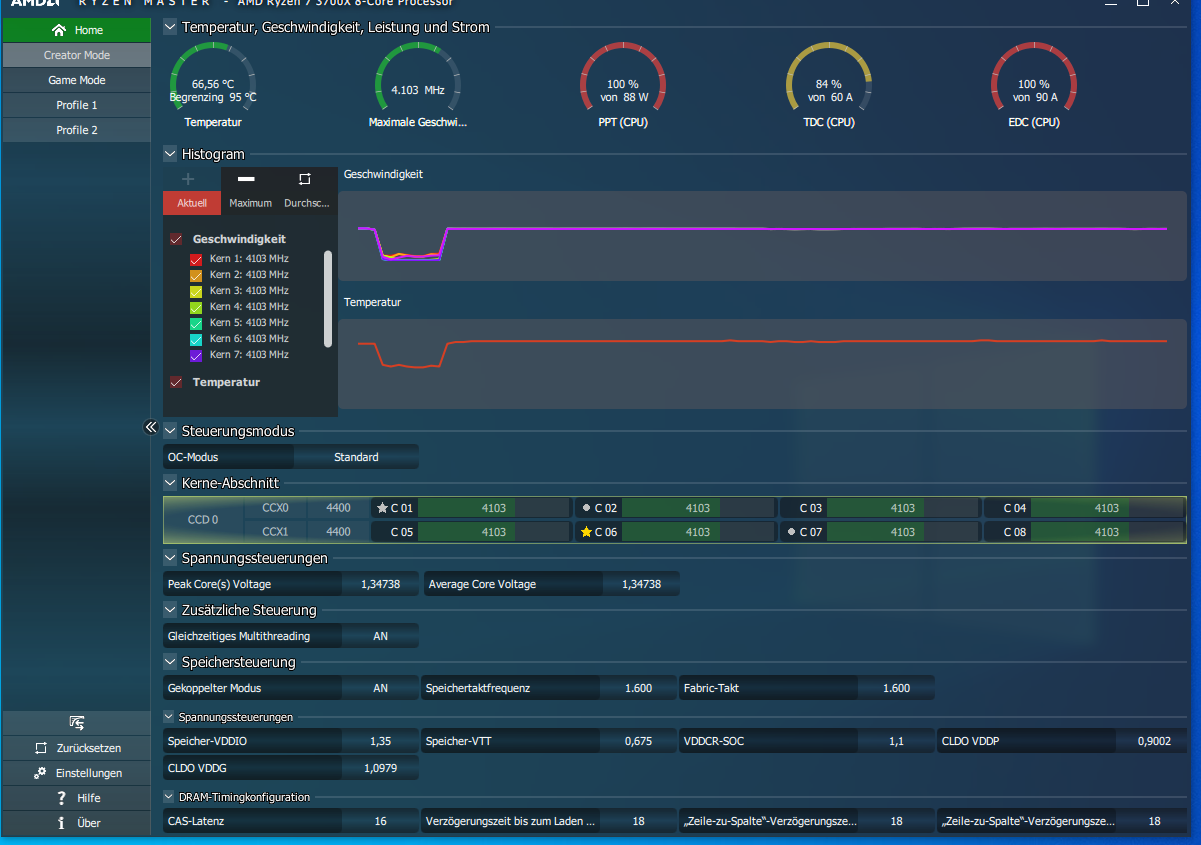Select Maximum histogram view icon

[247, 179]
